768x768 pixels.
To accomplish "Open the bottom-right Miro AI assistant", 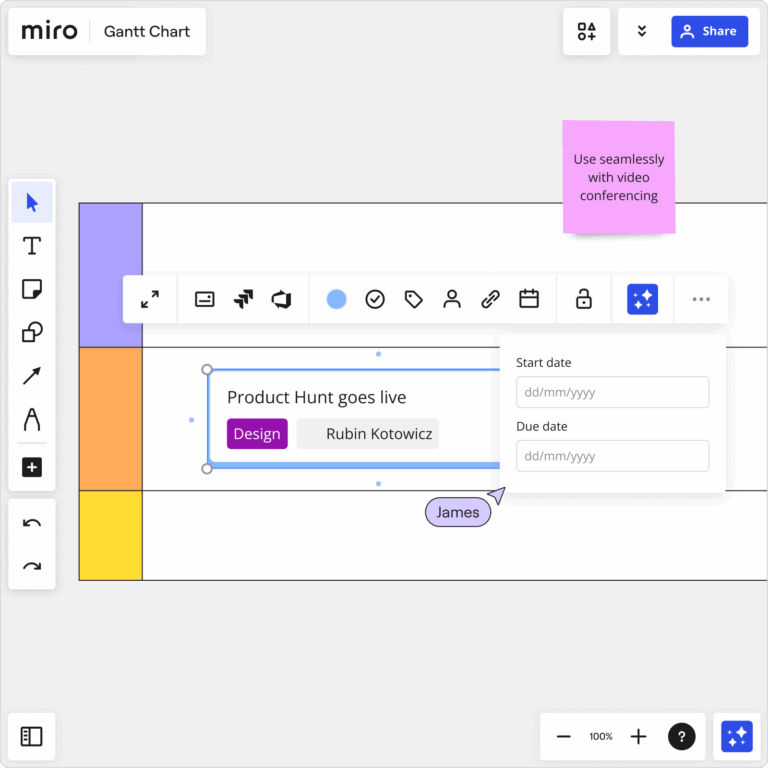I will tap(737, 736).
